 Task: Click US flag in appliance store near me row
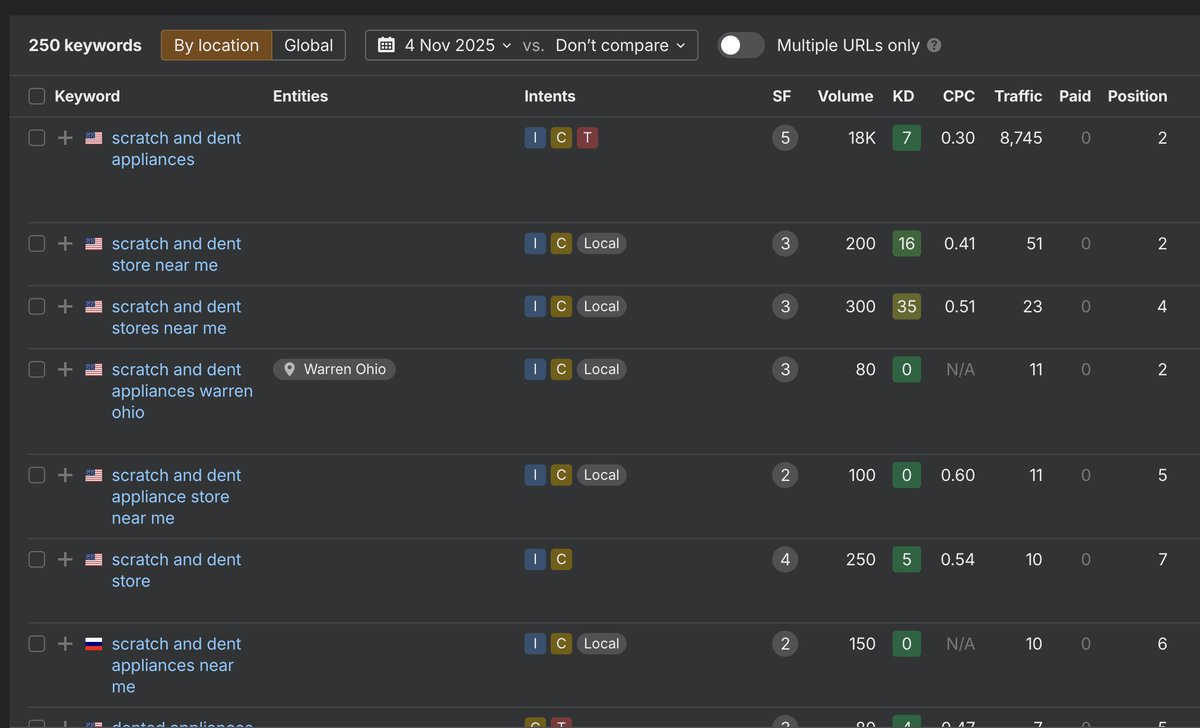(x=94, y=475)
